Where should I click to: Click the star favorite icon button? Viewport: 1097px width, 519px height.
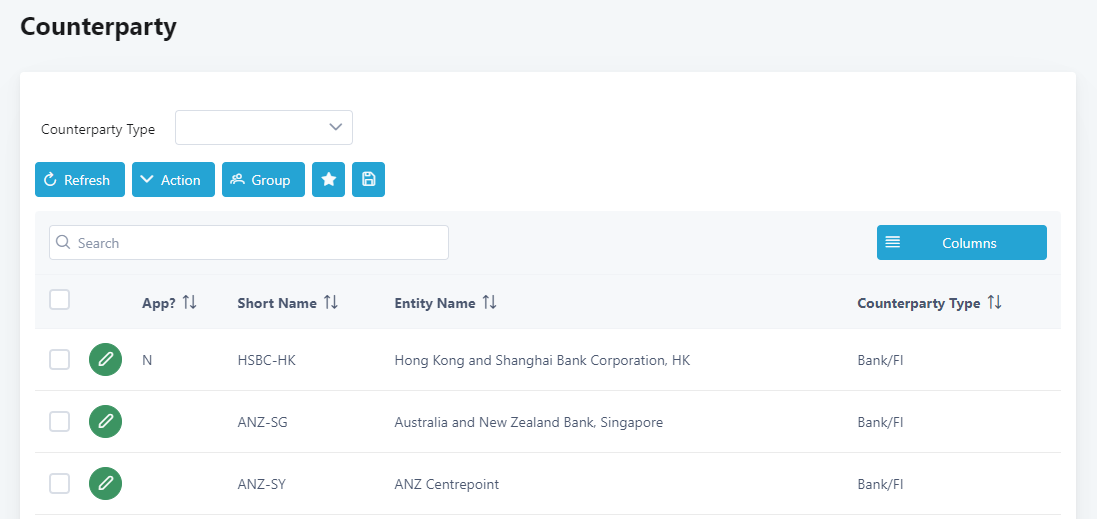(328, 180)
